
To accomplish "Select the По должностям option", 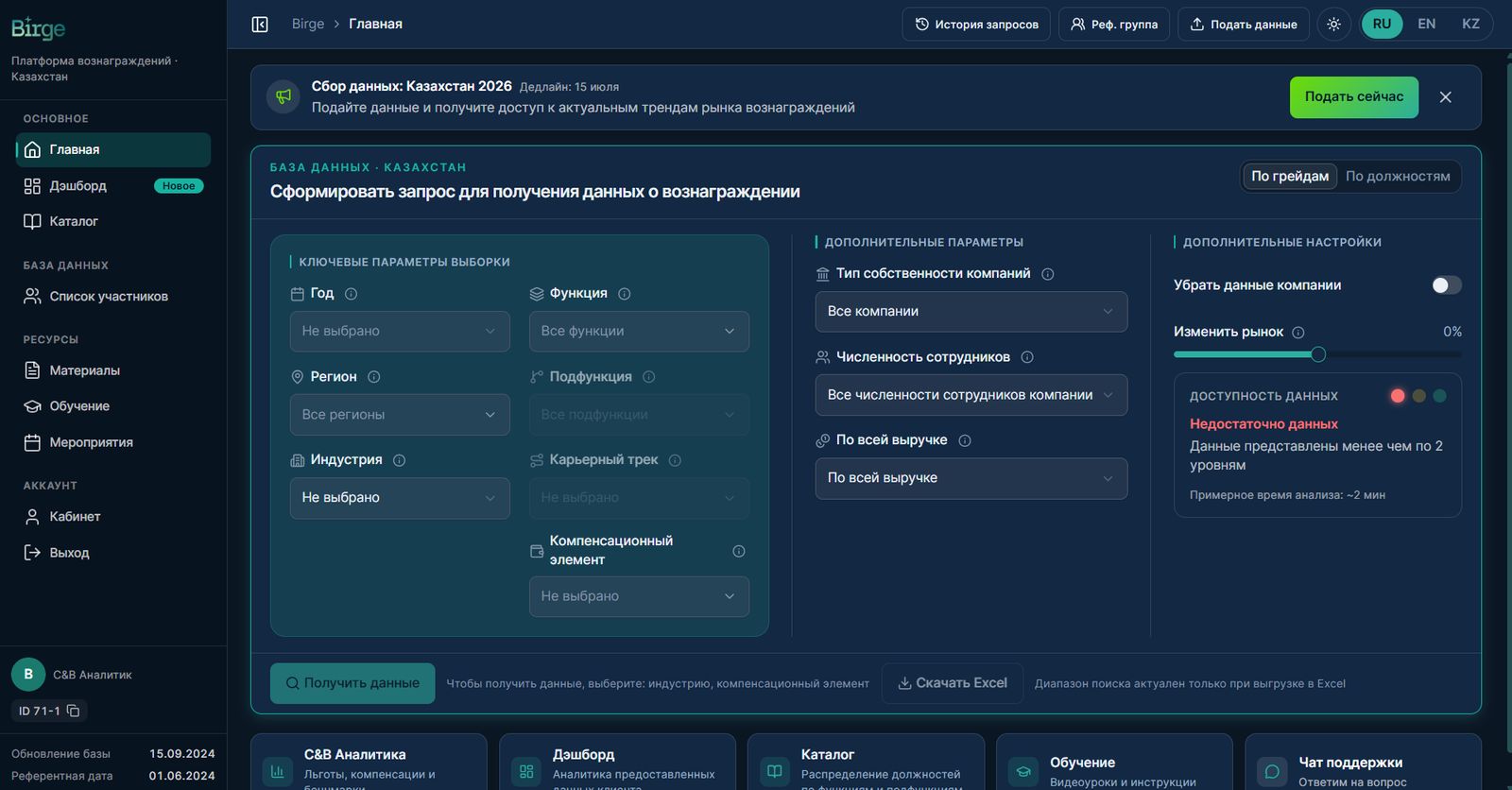I will 1398,177.
